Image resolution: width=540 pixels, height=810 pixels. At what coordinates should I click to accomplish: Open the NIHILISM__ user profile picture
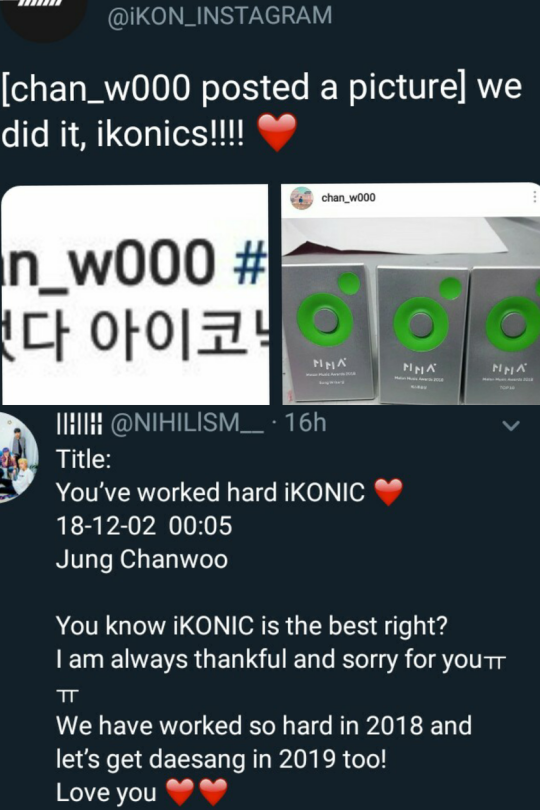[18, 458]
